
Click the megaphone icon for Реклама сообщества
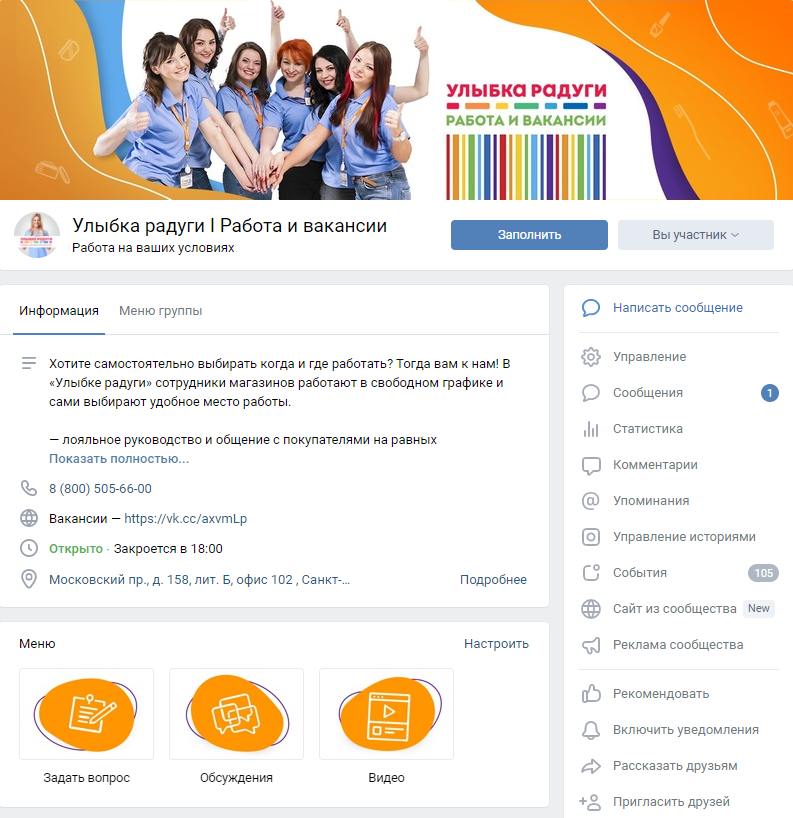click(x=591, y=645)
